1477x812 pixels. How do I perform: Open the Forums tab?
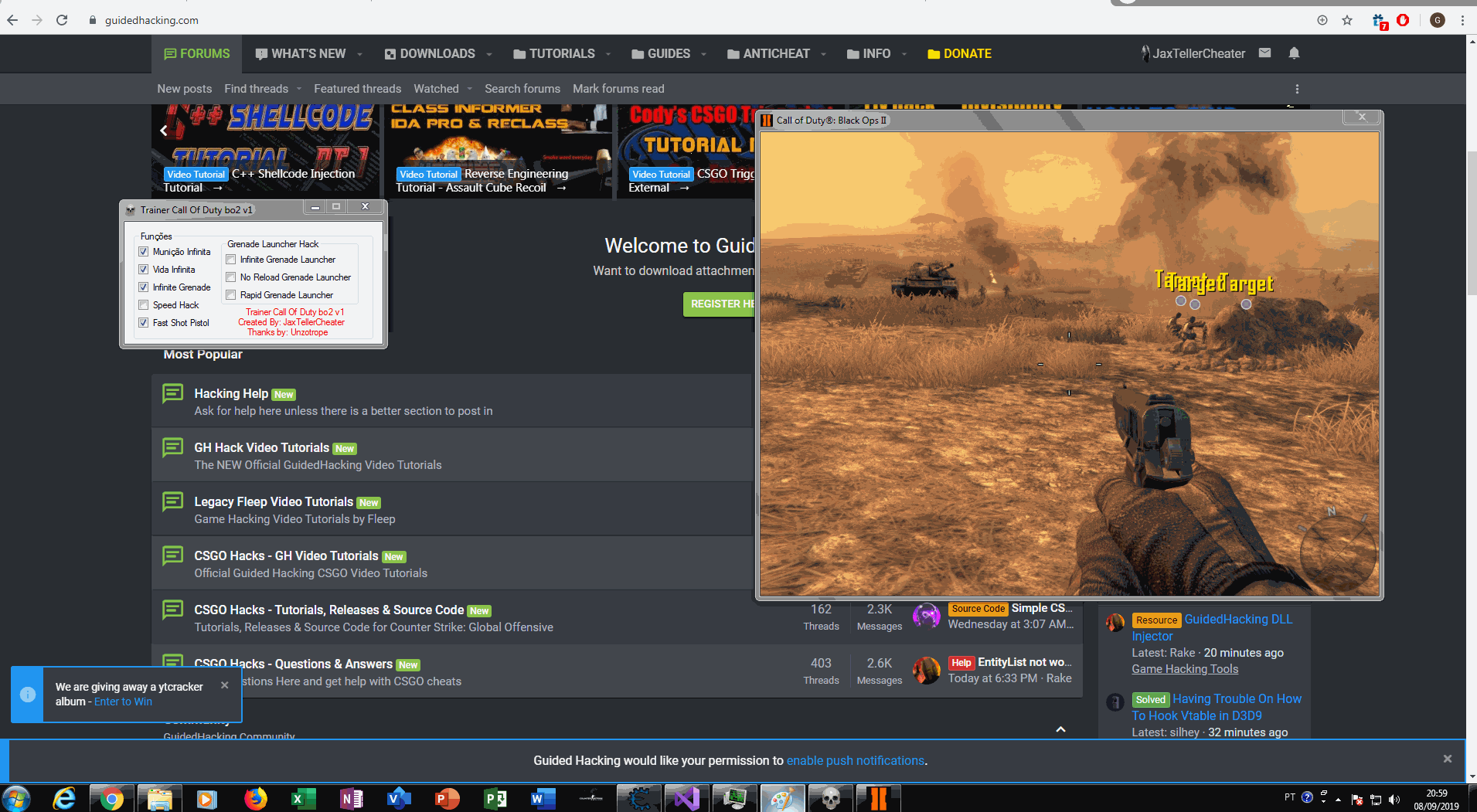[197, 54]
